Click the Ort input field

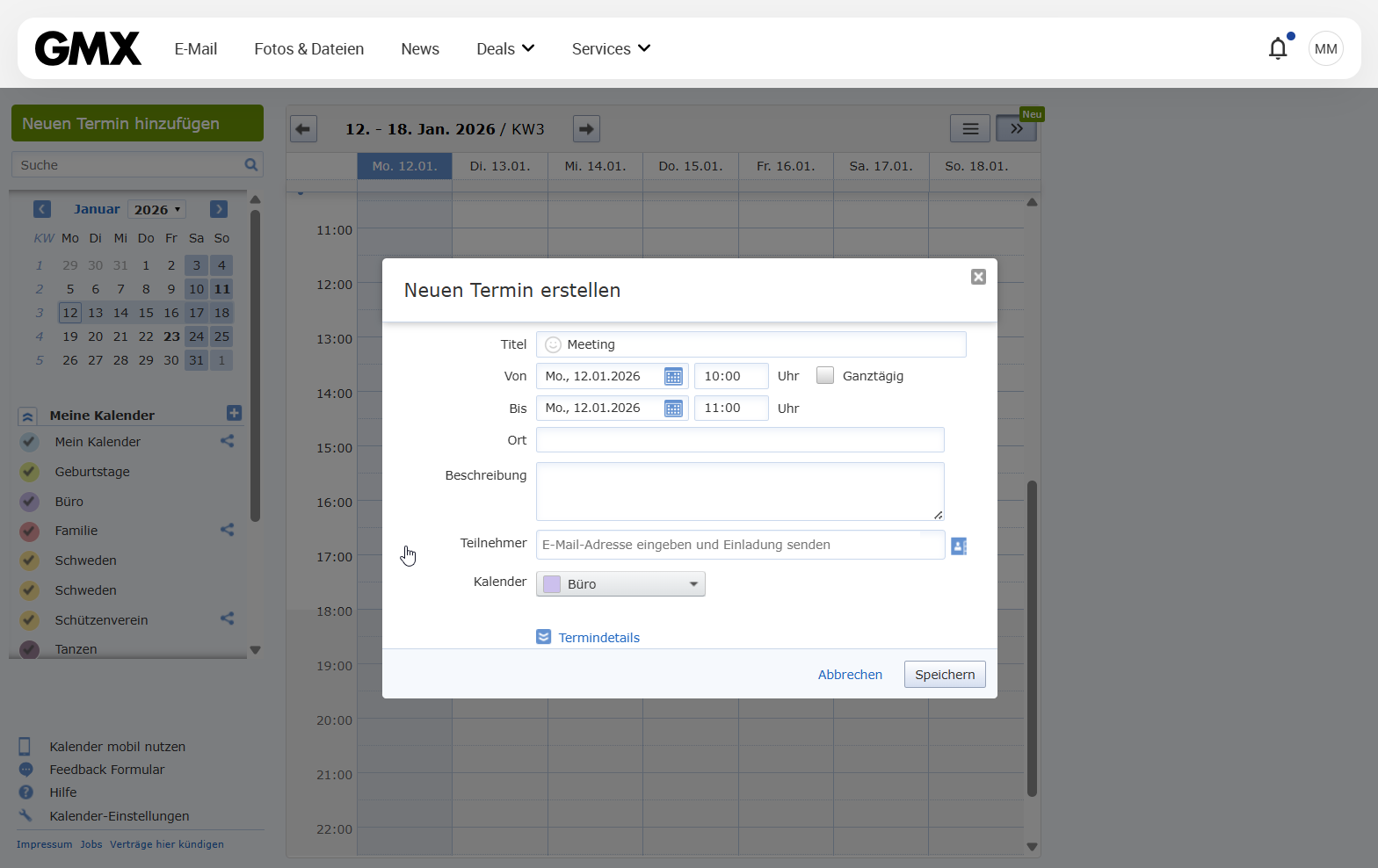[740, 440]
